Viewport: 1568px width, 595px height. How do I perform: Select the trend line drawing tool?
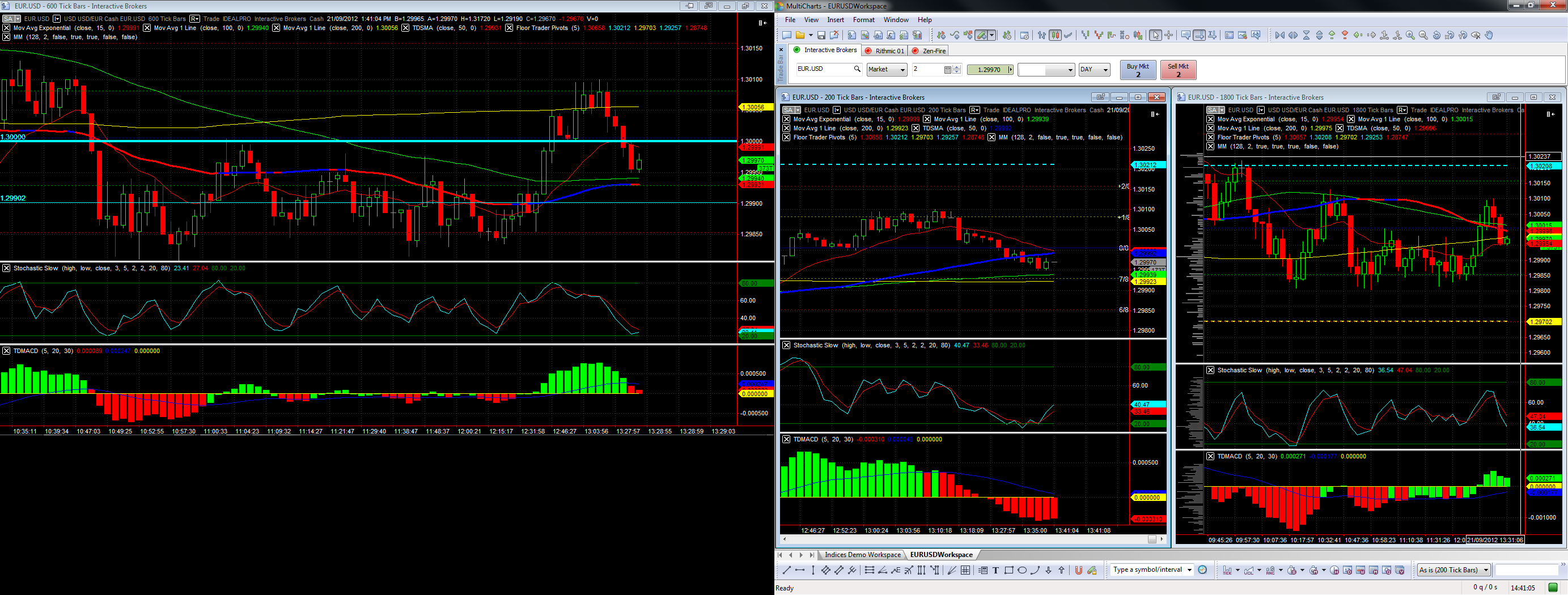[x=786, y=570]
